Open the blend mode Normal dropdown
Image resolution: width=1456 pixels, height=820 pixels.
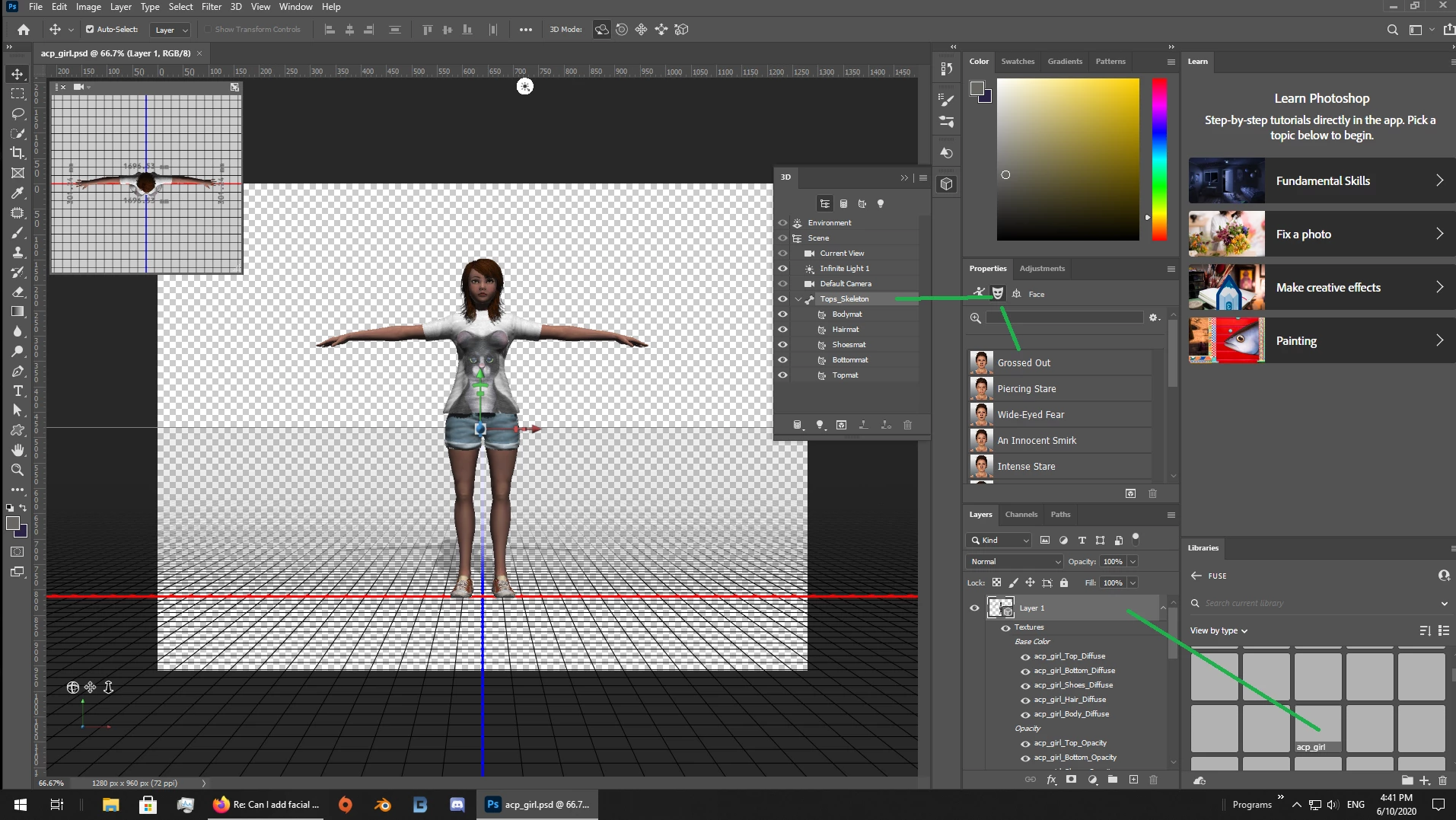coord(1015,562)
